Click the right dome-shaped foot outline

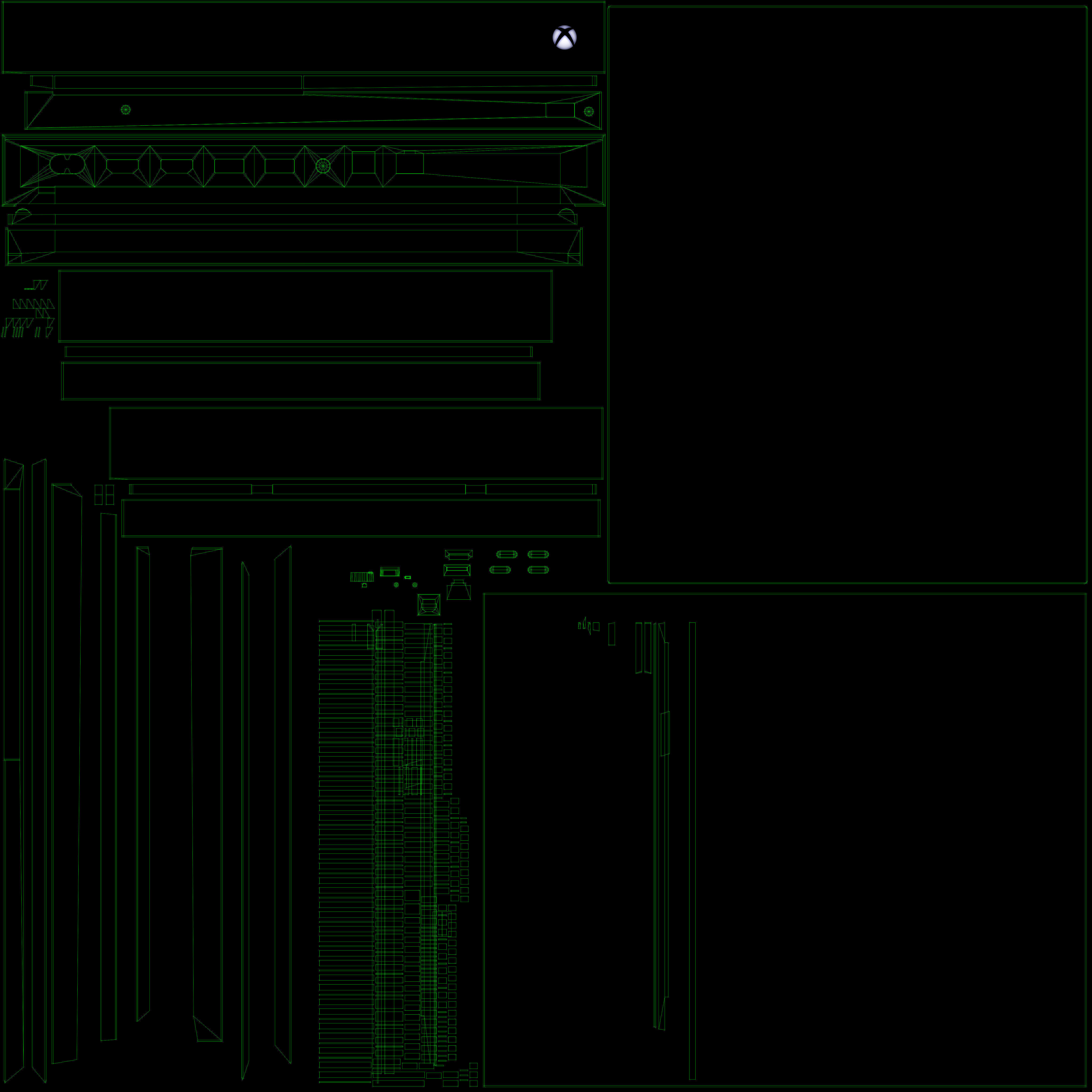[566, 212]
